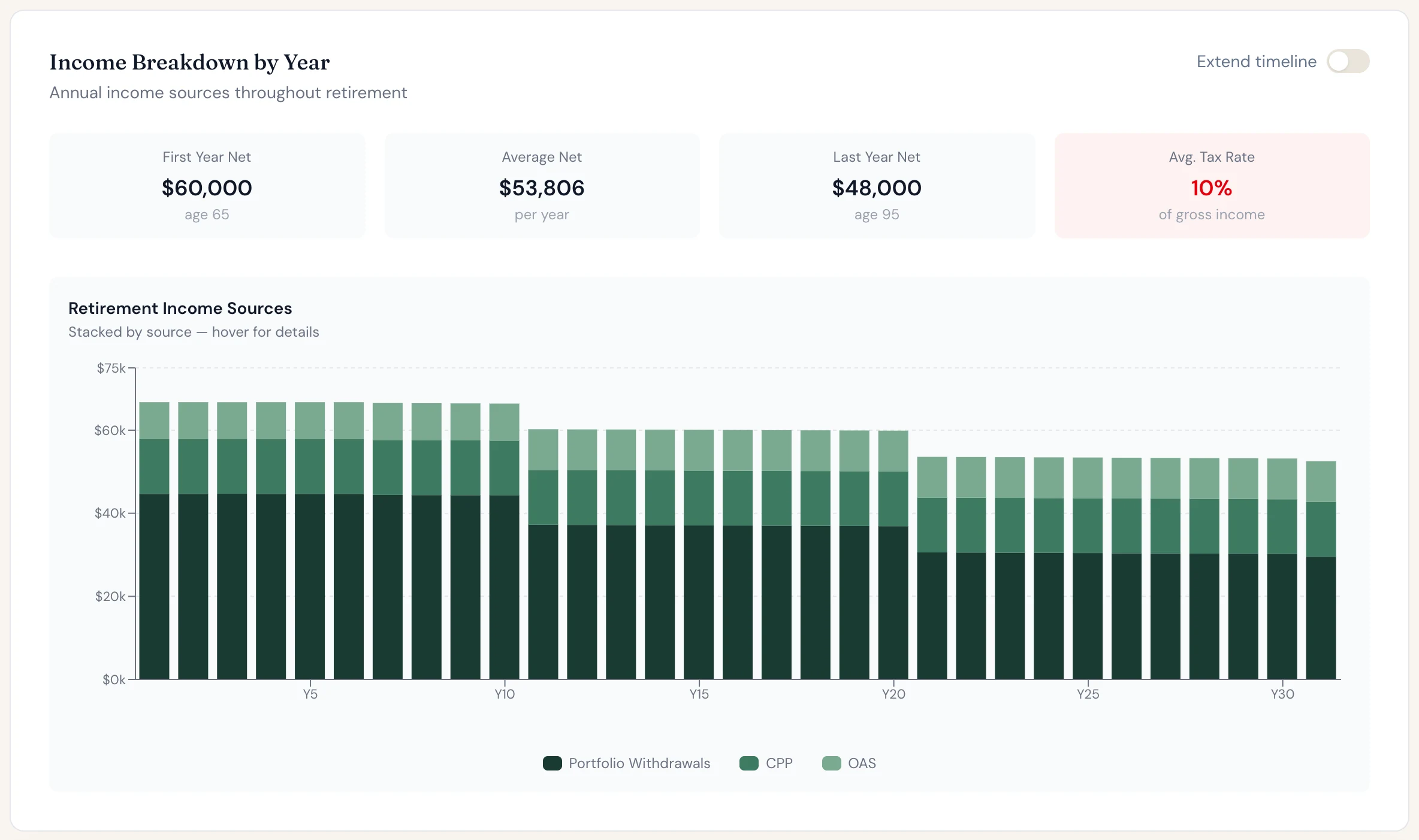Viewport: 1419px width, 840px height.
Task: Click the 'age 65' caption
Action: (207, 214)
